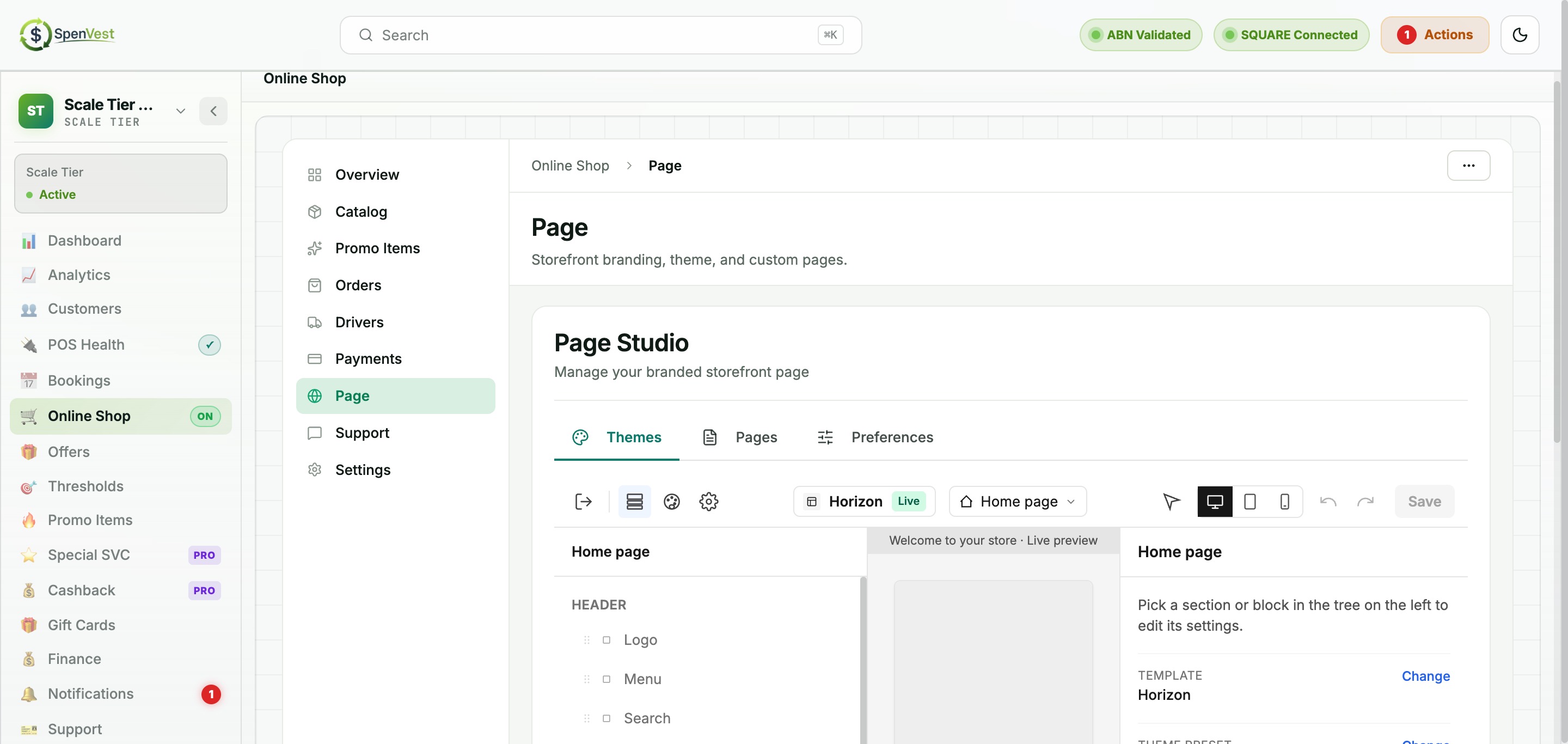This screenshot has height=744, width=1568.
Task: Click the sparkle icon beside Promo Items
Action: coord(314,248)
